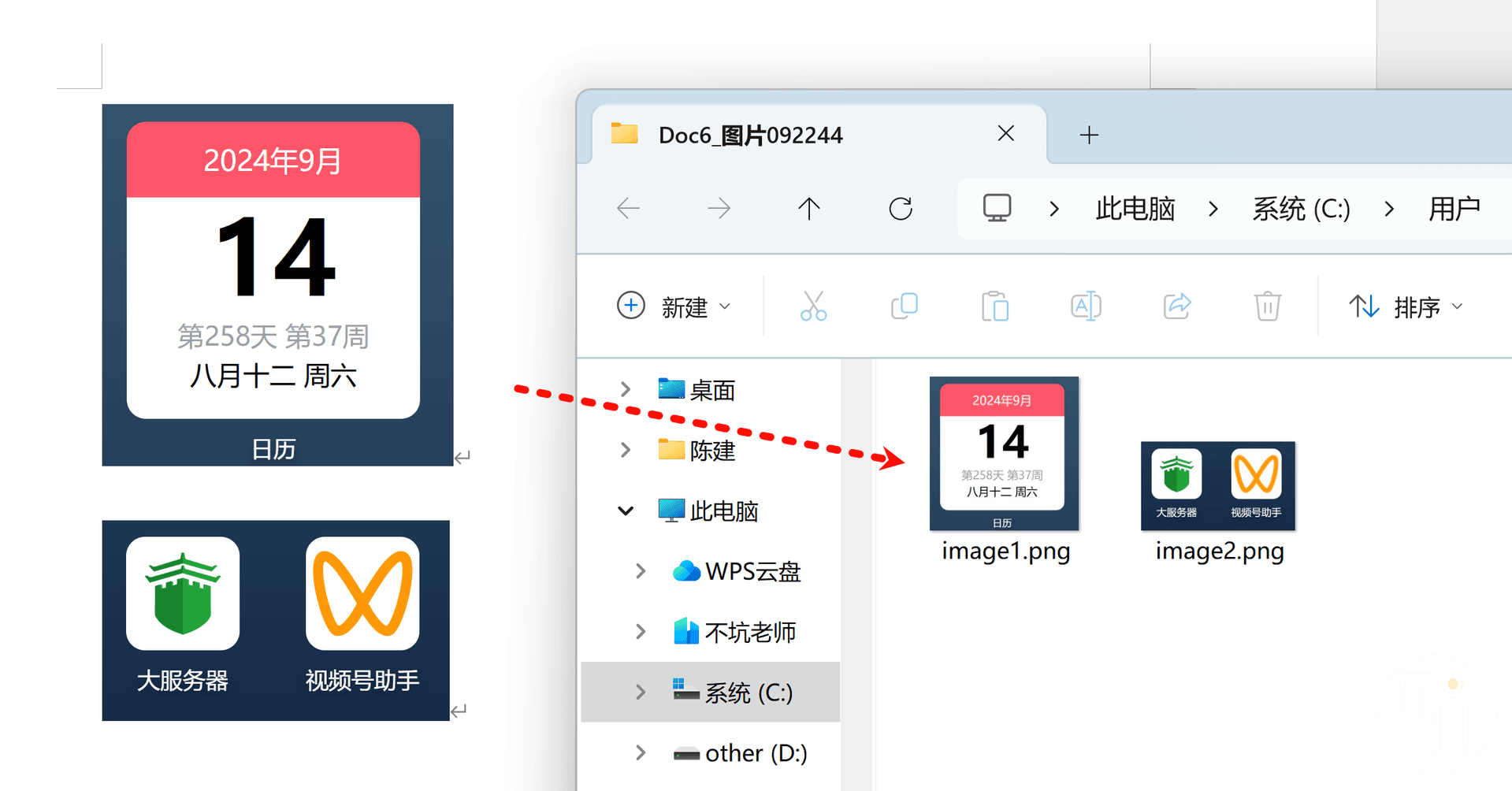Viewport: 1512px width, 791px height.
Task: Click the computer monitor icon in address bar
Action: tap(997, 208)
